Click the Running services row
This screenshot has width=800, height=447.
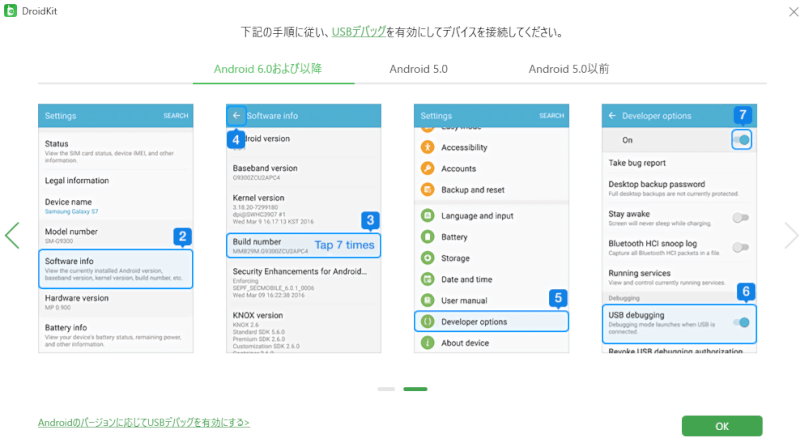(x=679, y=277)
